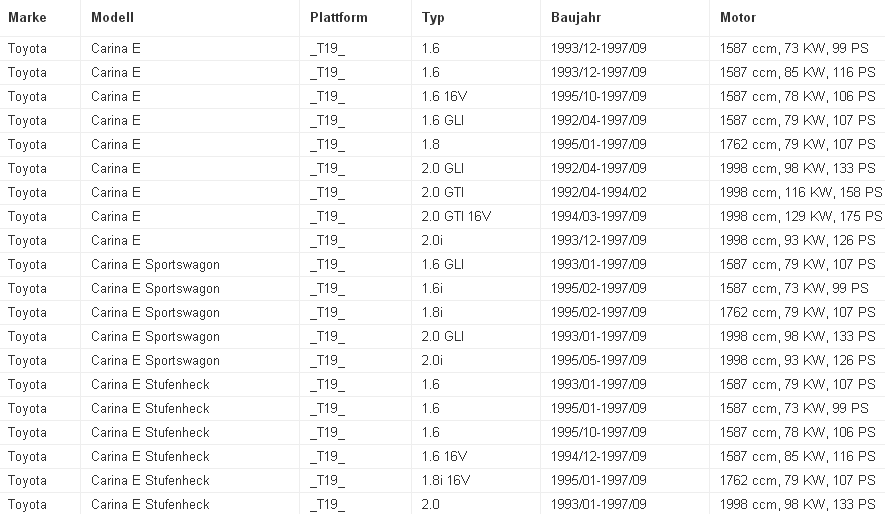Image resolution: width=885 pixels, height=514 pixels.
Task: Click the Plattform column header
Action: [x=338, y=18]
